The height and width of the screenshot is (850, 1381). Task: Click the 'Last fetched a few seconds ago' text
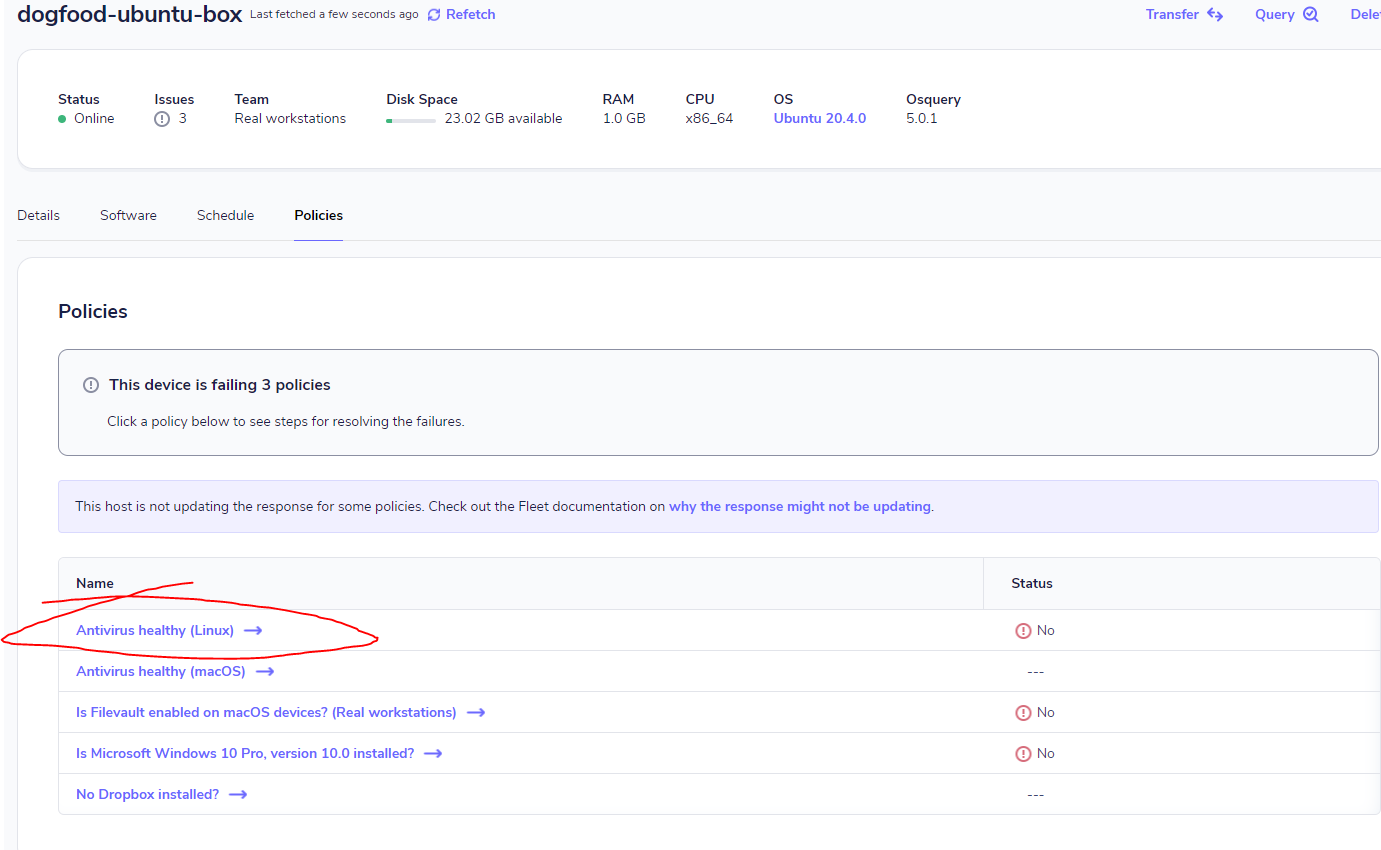point(334,15)
